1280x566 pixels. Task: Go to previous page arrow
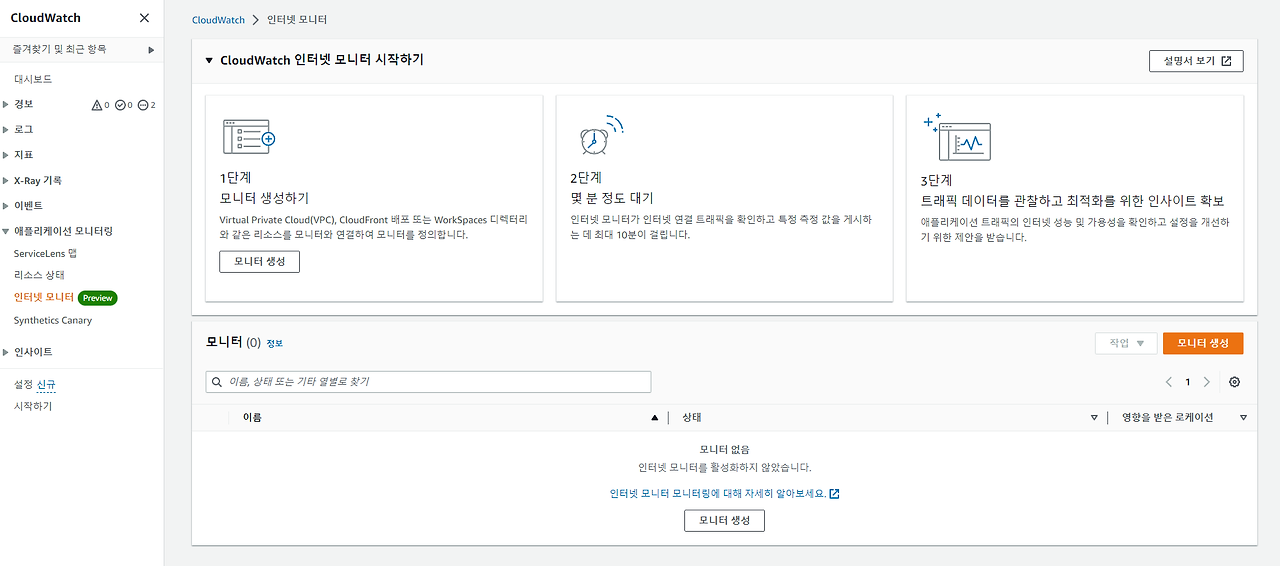pos(1169,382)
